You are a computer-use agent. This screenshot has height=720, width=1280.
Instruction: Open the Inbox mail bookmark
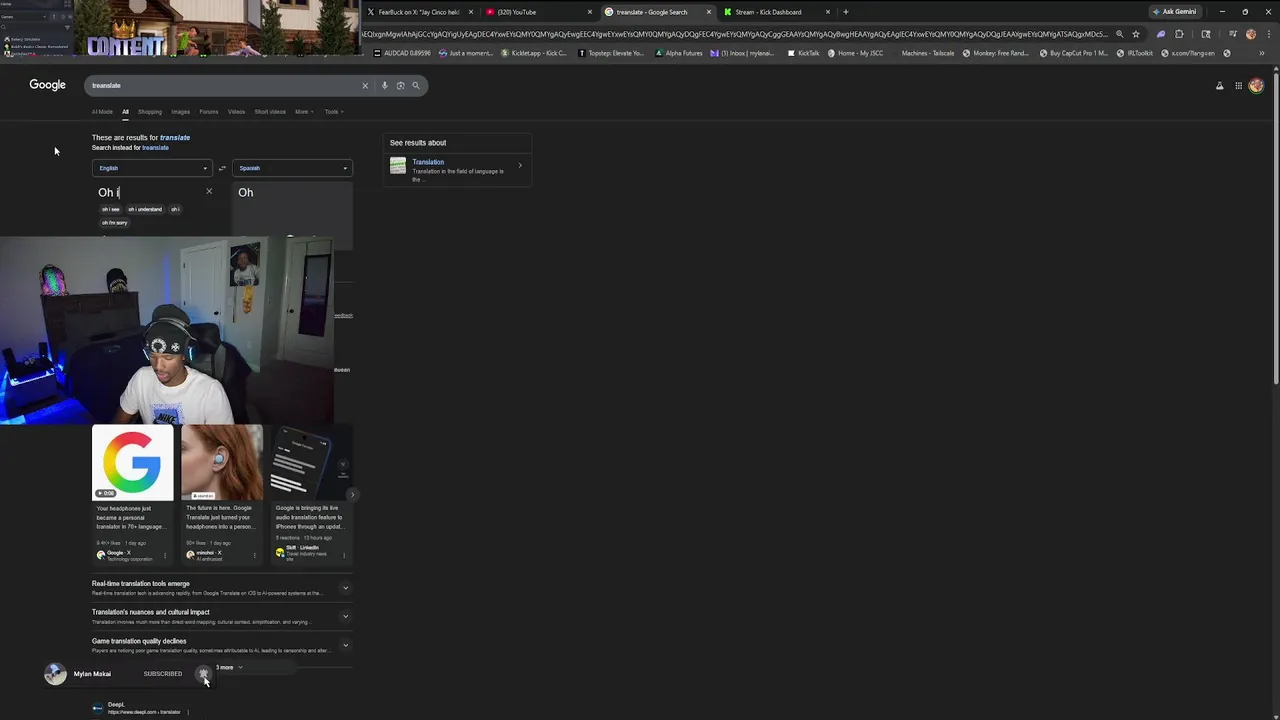744,53
